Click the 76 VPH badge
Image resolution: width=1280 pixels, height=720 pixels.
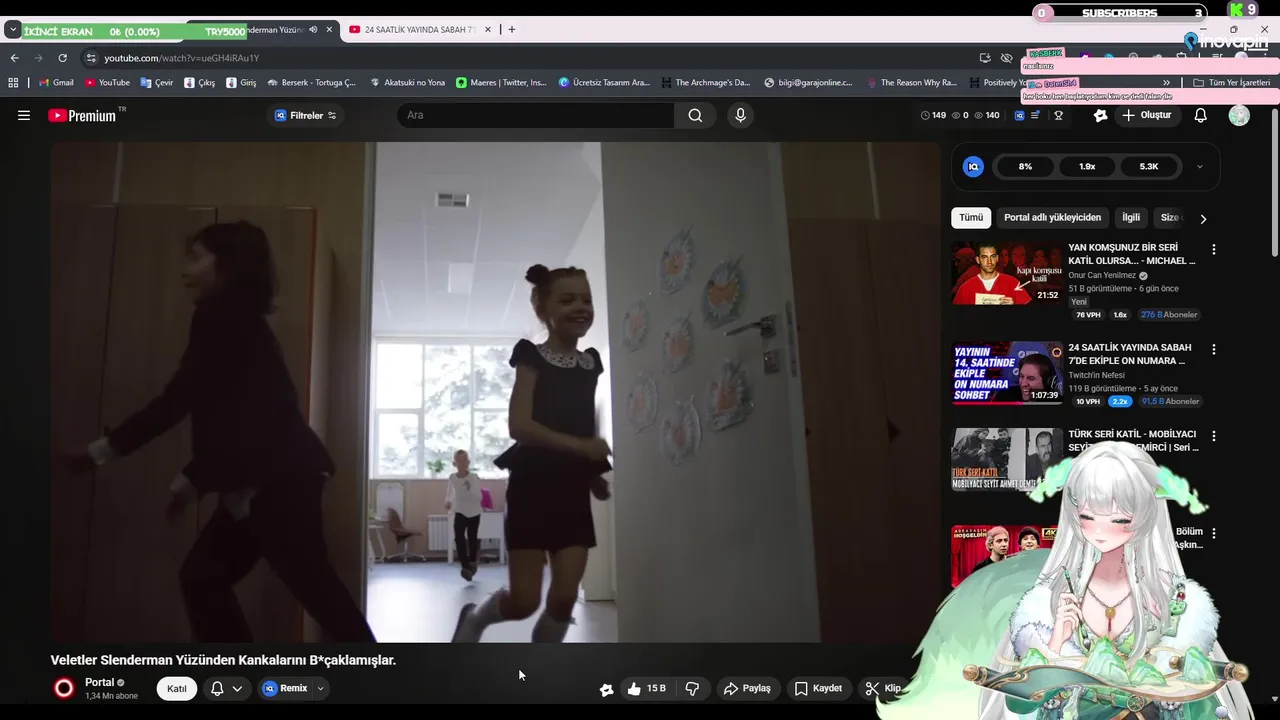coord(1088,315)
